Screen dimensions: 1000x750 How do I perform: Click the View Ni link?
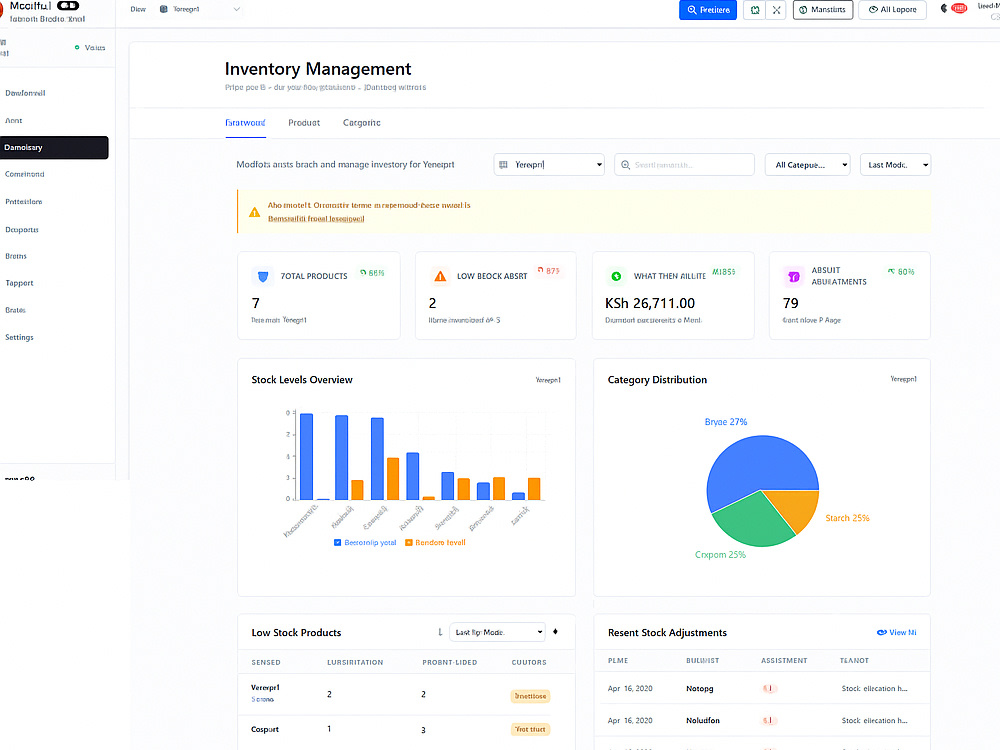(x=896, y=633)
